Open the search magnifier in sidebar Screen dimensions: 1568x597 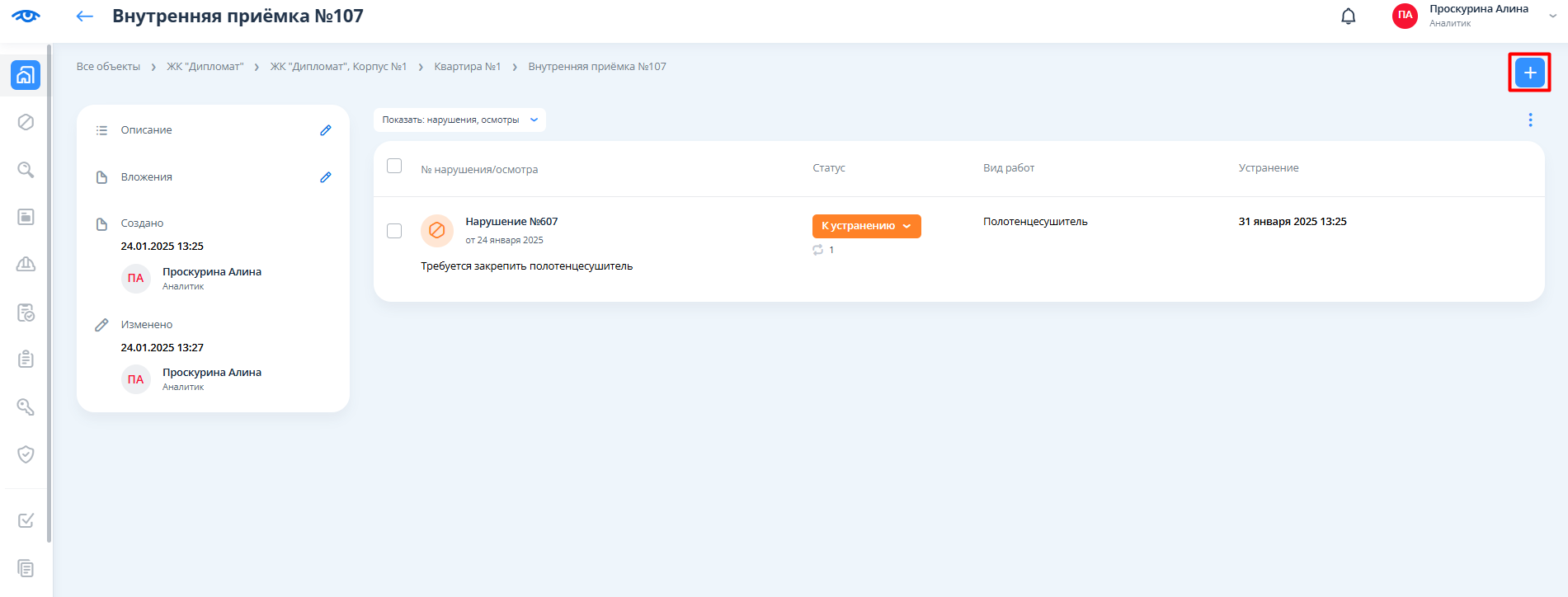point(26,170)
